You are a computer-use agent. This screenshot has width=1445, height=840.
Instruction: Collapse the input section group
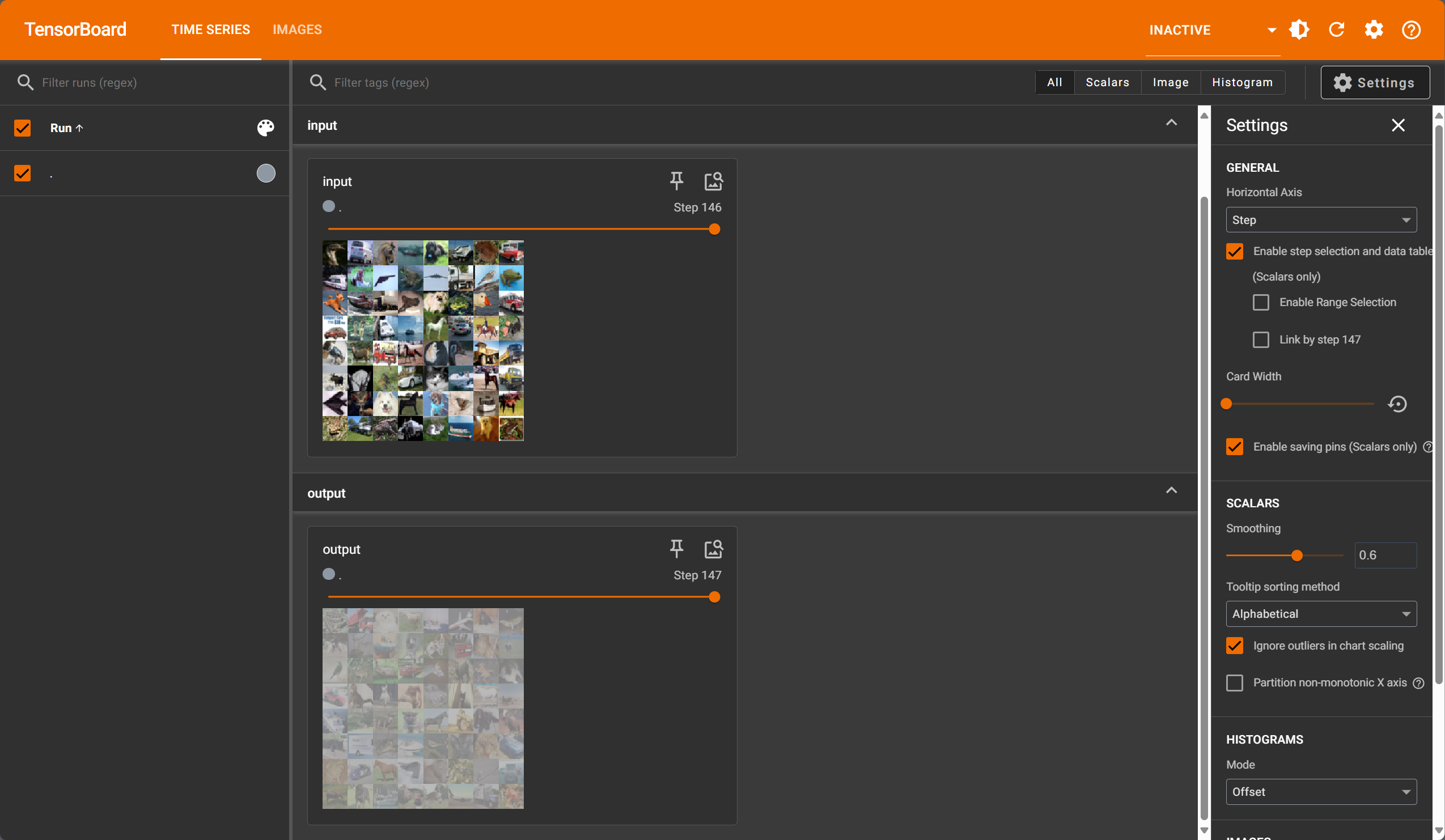[x=1171, y=123]
